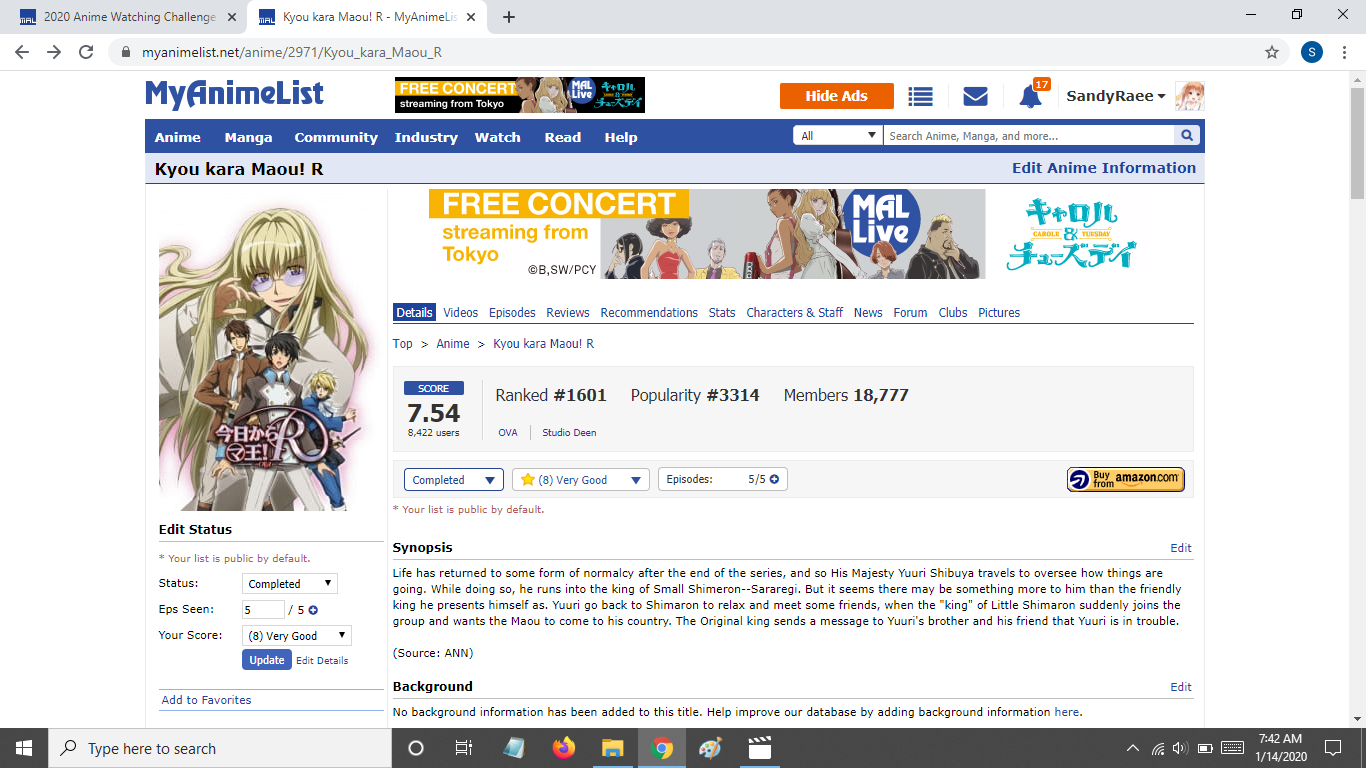Open the notifications bell icon
The image size is (1366, 768).
click(1030, 97)
